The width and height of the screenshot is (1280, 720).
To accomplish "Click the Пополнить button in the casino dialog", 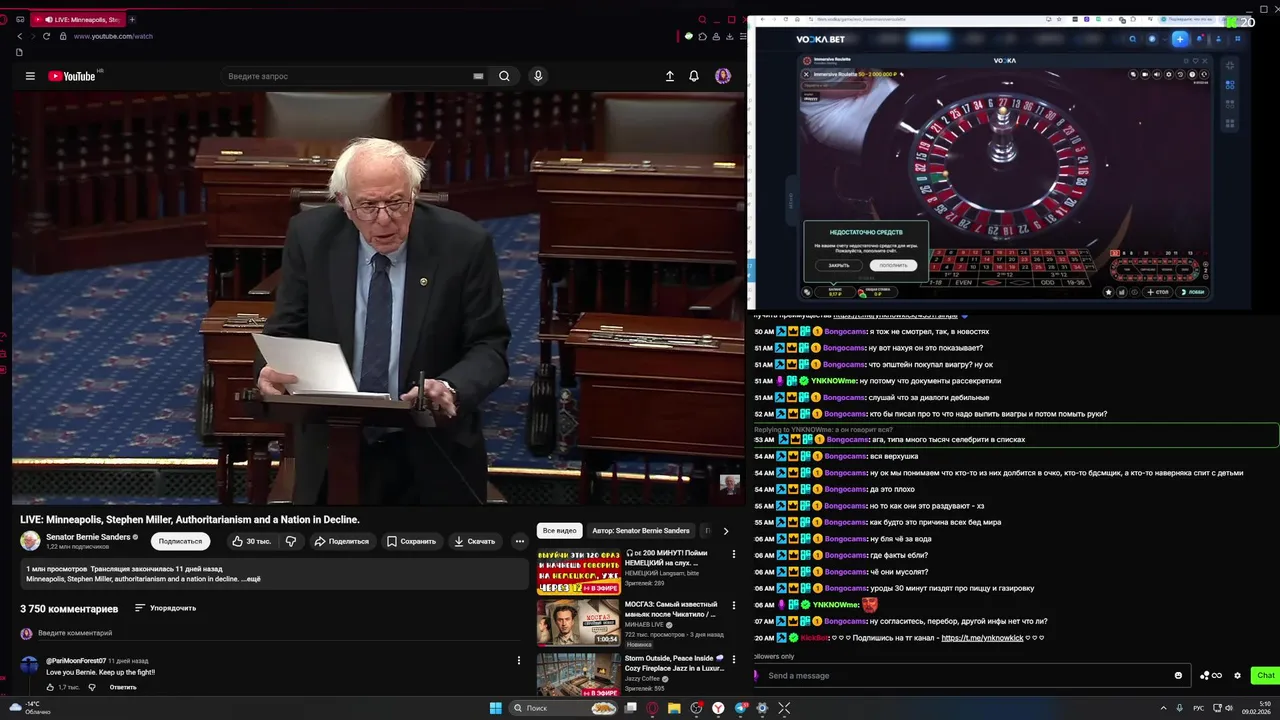I will click(x=893, y=266).
